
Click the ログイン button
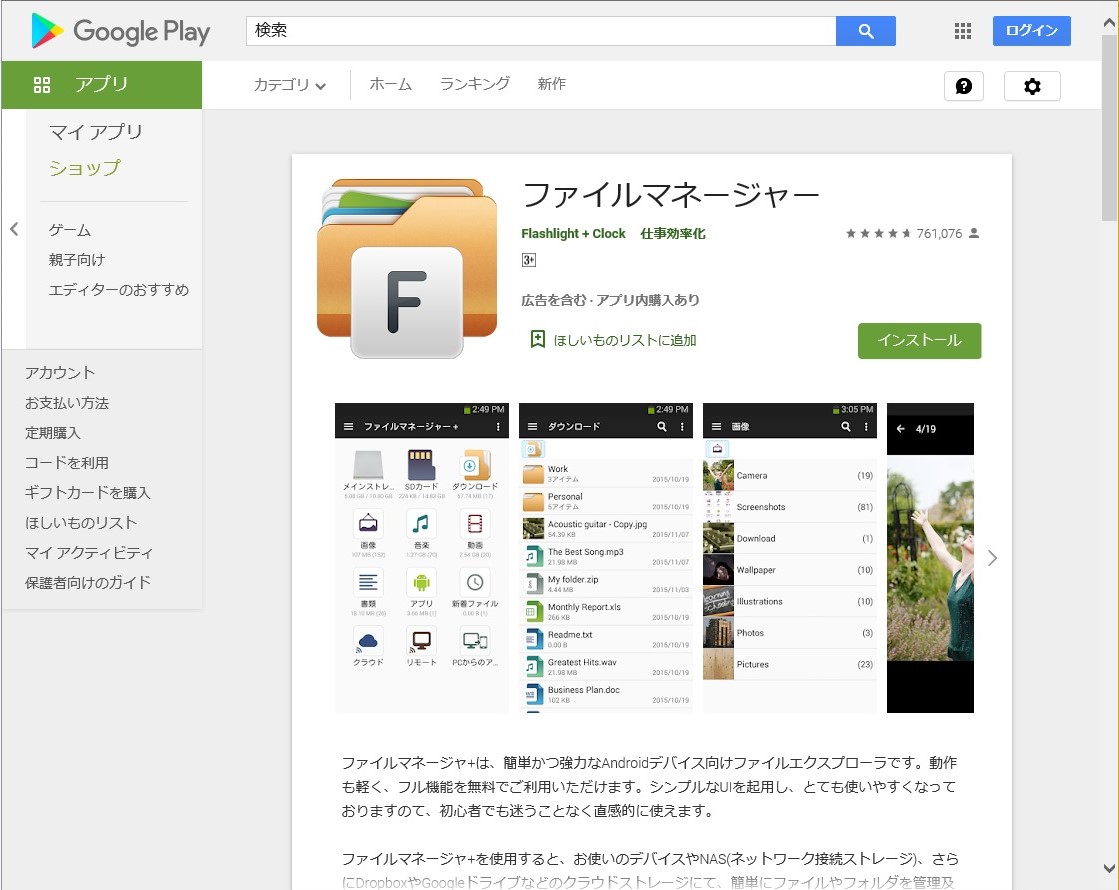click(x=1031, y=31)
